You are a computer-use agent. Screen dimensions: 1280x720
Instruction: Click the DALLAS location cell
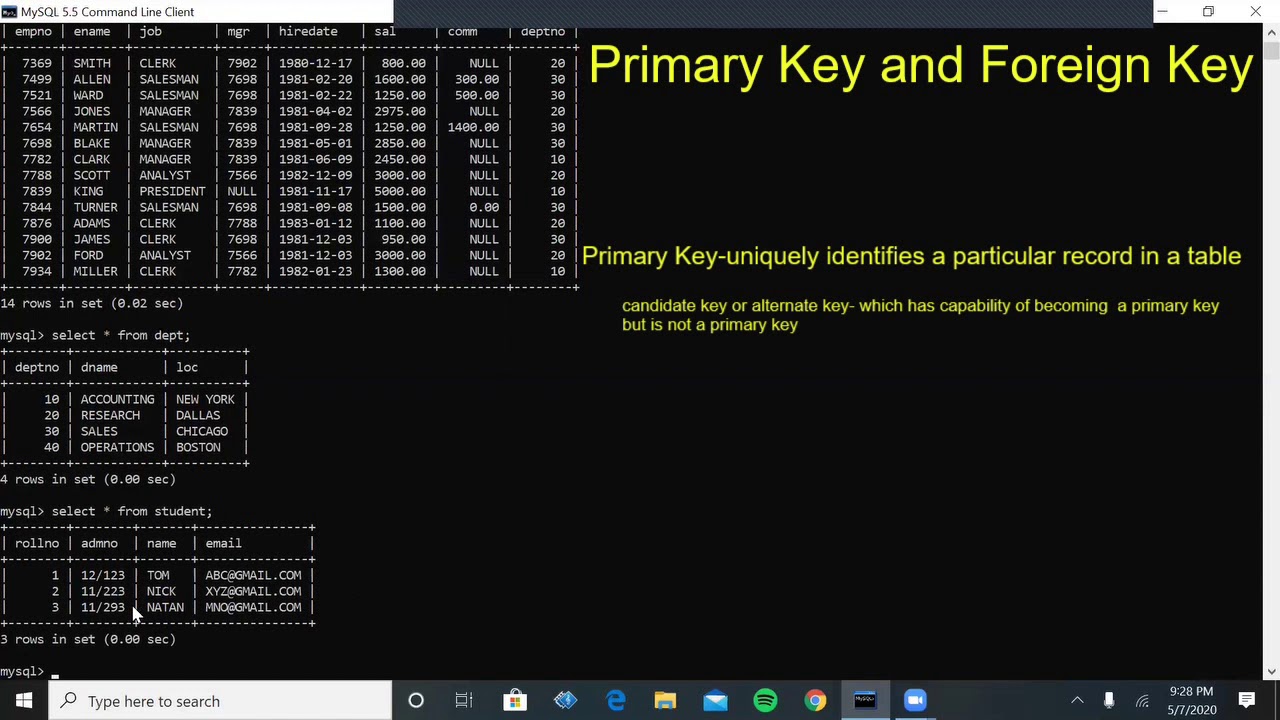tap(198, 415)
